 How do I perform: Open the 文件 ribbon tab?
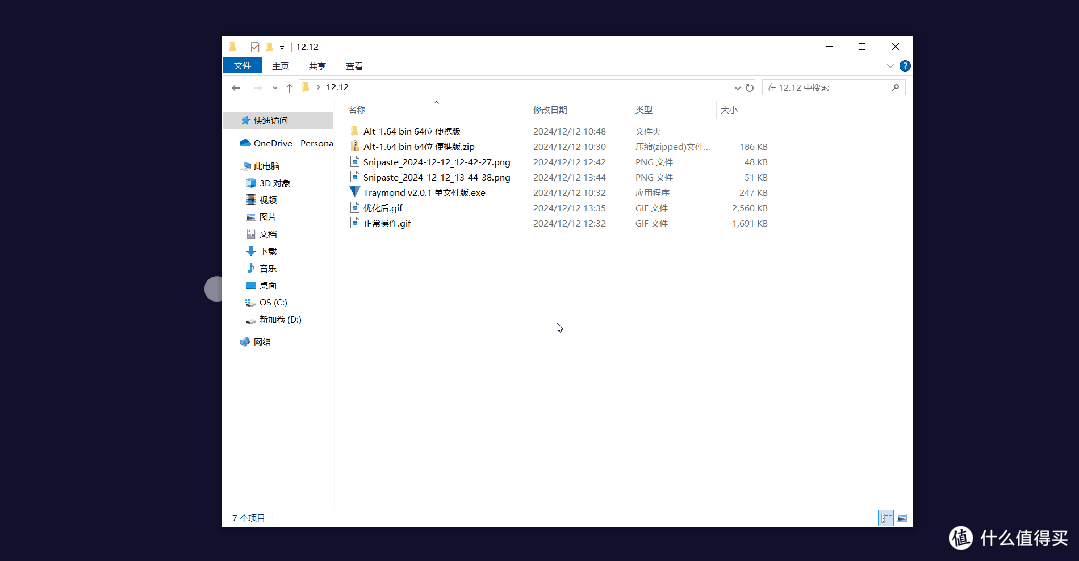pos(242,66)
